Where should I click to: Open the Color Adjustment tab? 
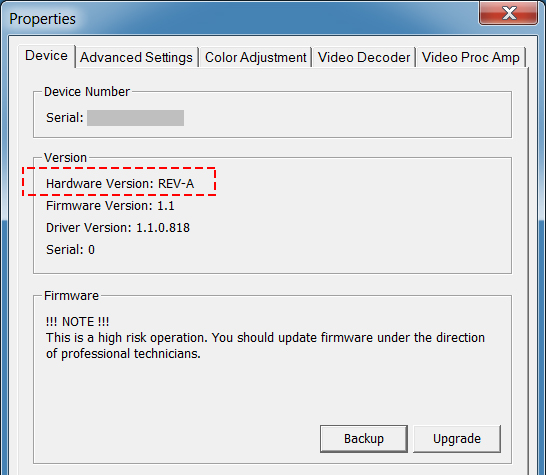pos(256,57)
